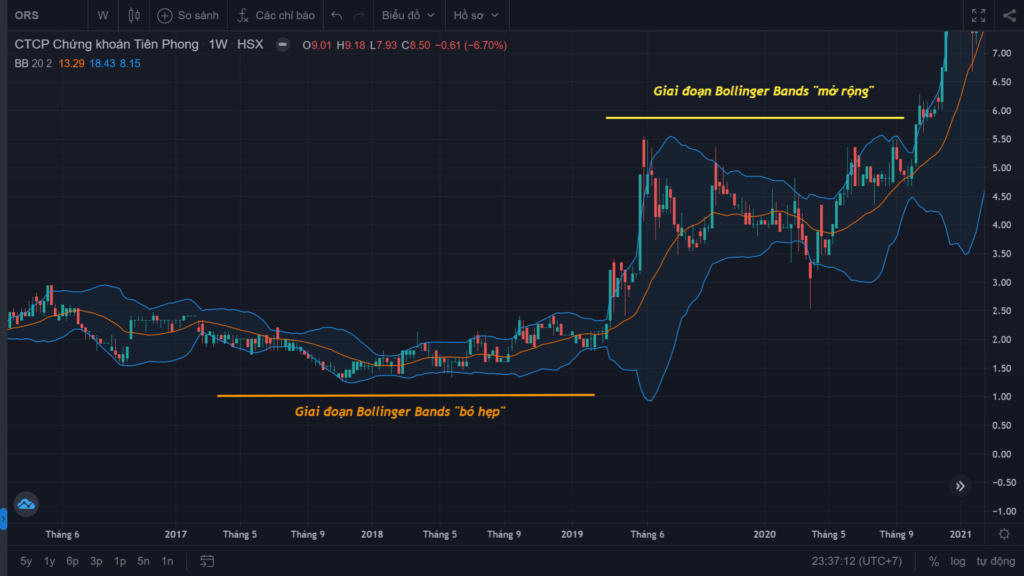Redo the chart action
1024x576 pixels.
click(x=359, y=15)
